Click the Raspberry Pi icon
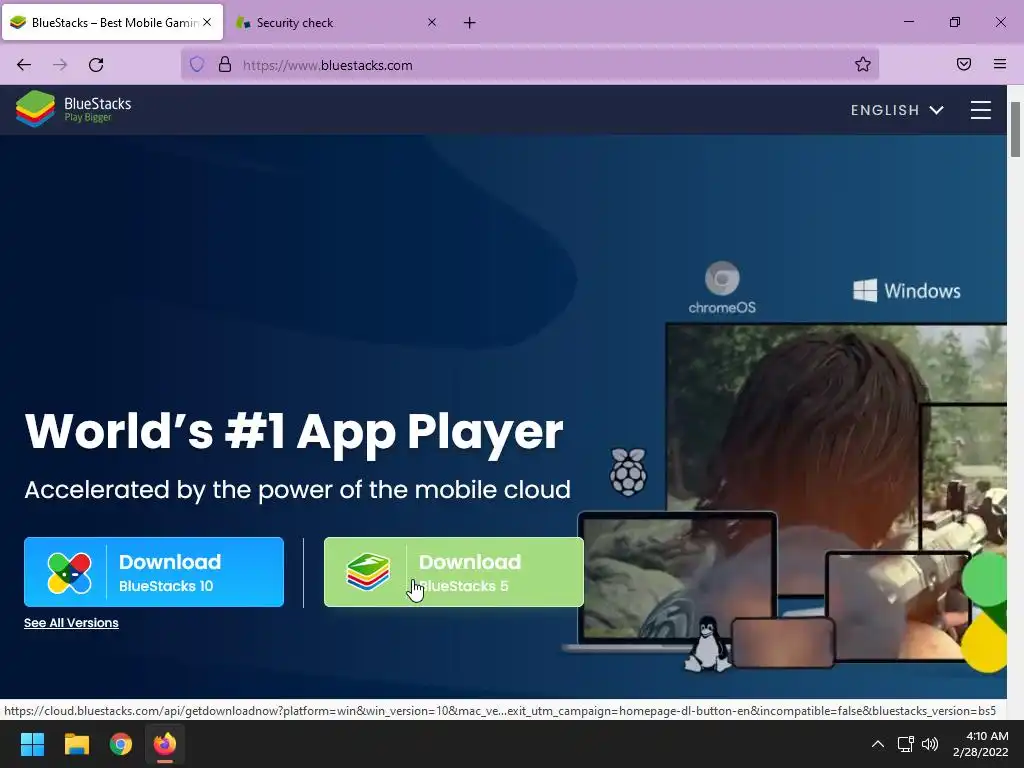Screen dimensions: 1024x768 [628, 472]
